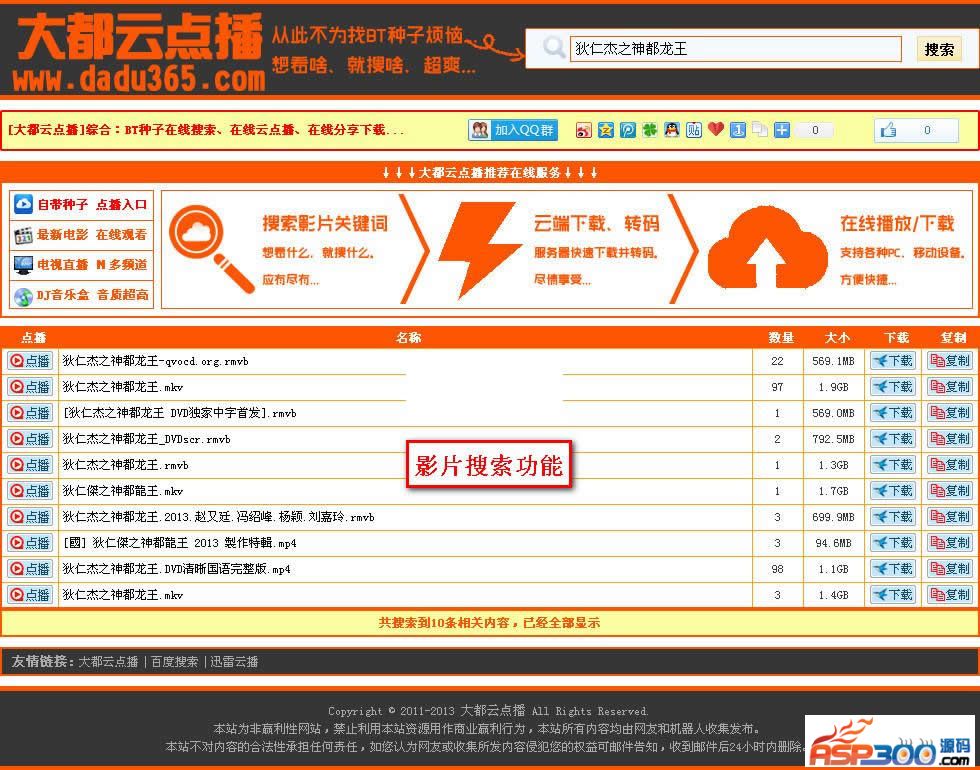Play 狄仁杰之神都龙王.2013.赵又廷 file with 点播
Viewport: 980px width, 770px height.
point(30,517)
